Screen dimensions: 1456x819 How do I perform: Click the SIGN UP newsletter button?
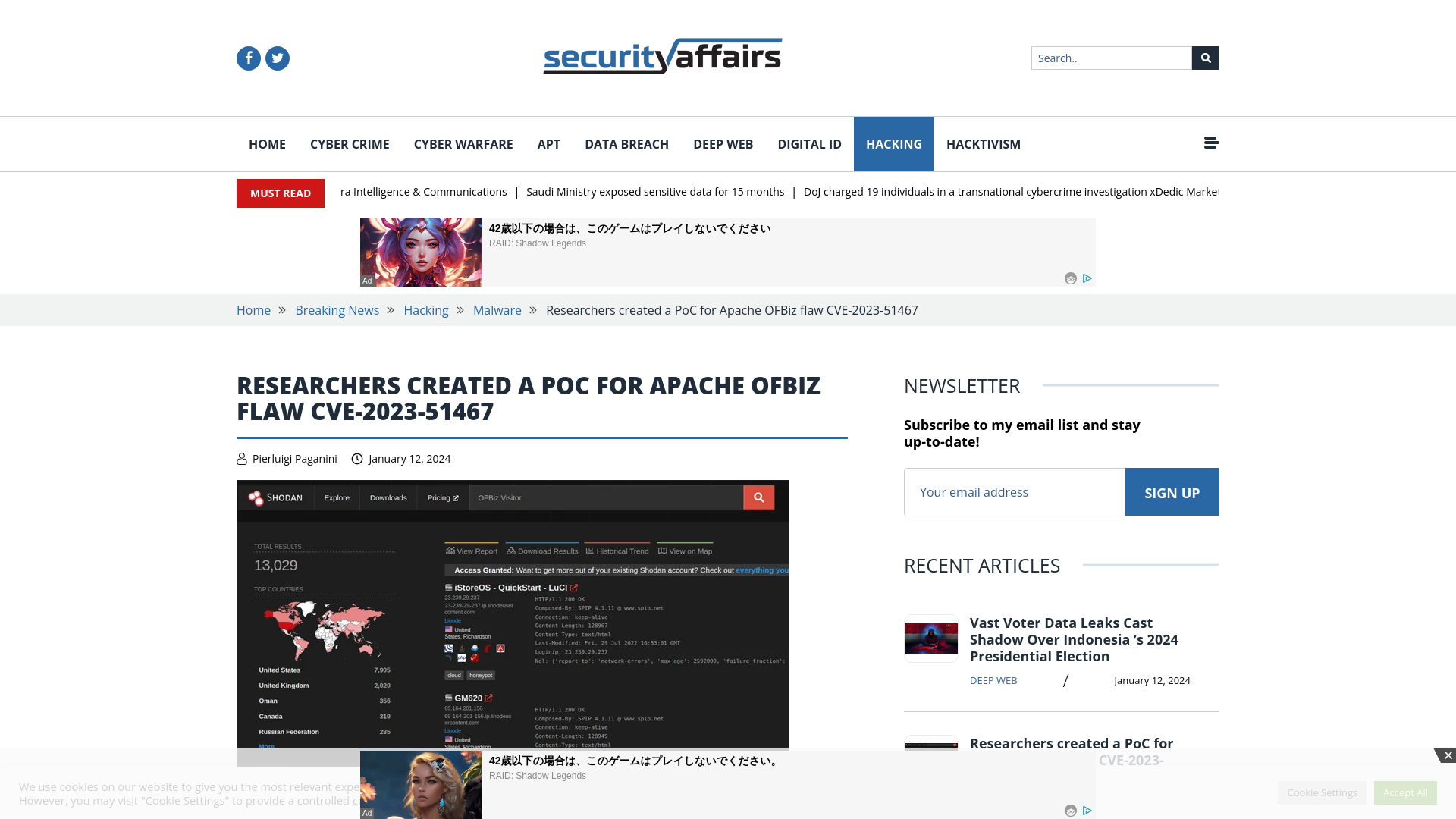[1172, 491]
